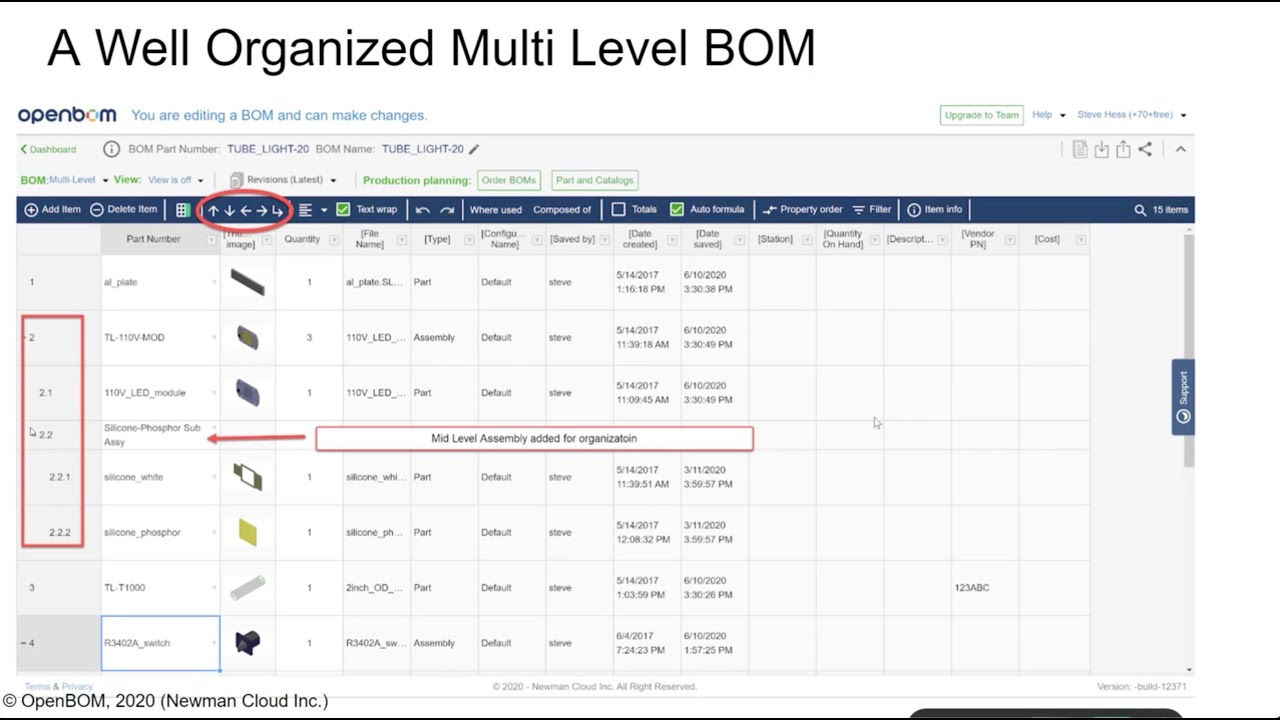Undo the last change
This screenshot has height=720, width=1280.
pyautogui.click(x=422, y=210)
